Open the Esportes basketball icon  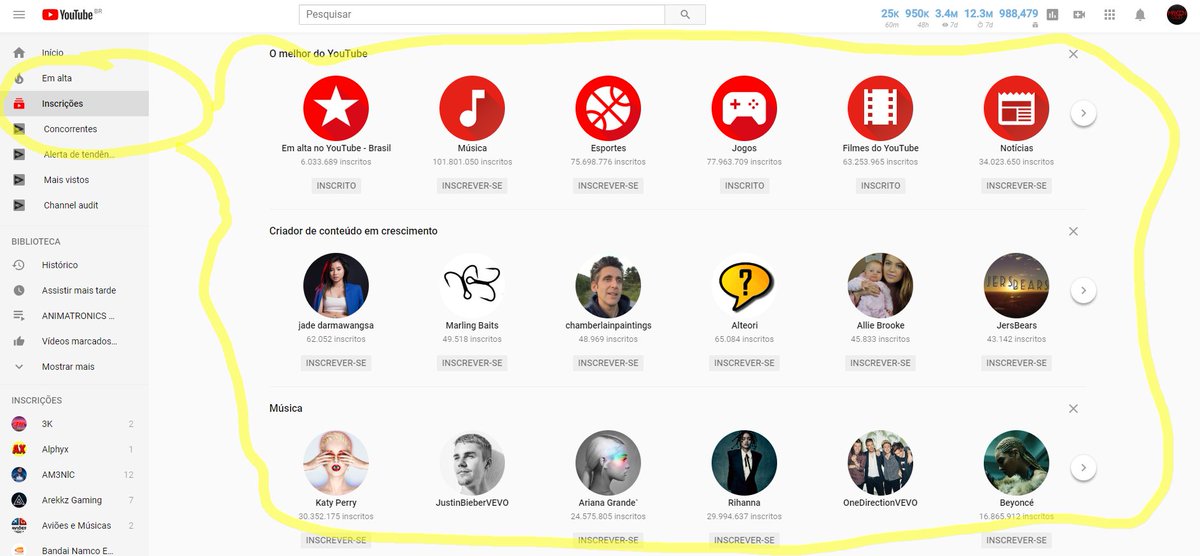coord(608,108)
